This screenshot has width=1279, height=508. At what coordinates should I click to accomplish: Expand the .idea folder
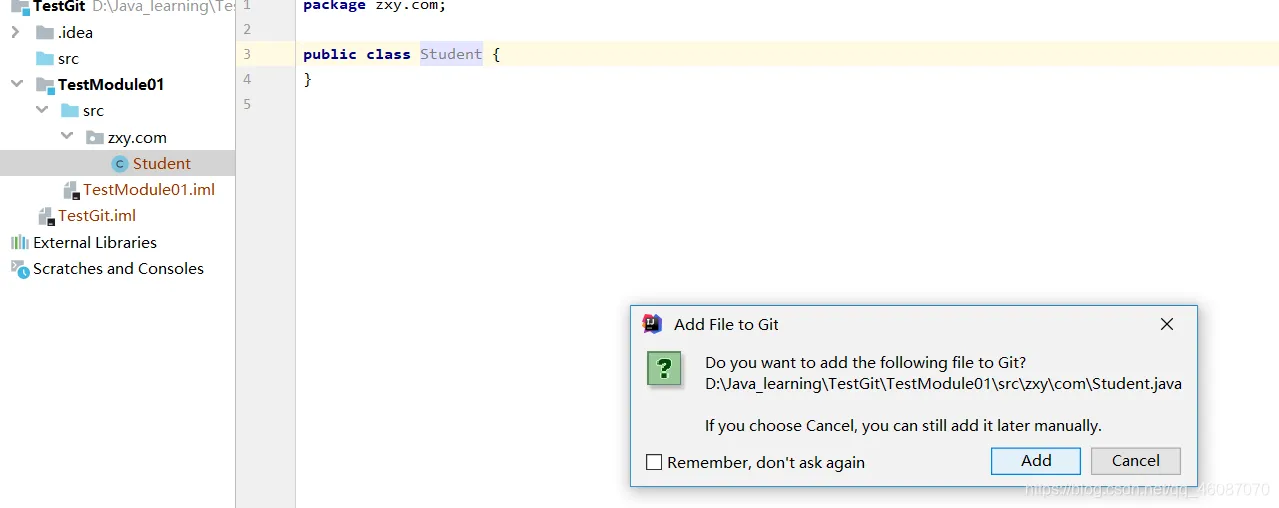click(x=15, y=32)
